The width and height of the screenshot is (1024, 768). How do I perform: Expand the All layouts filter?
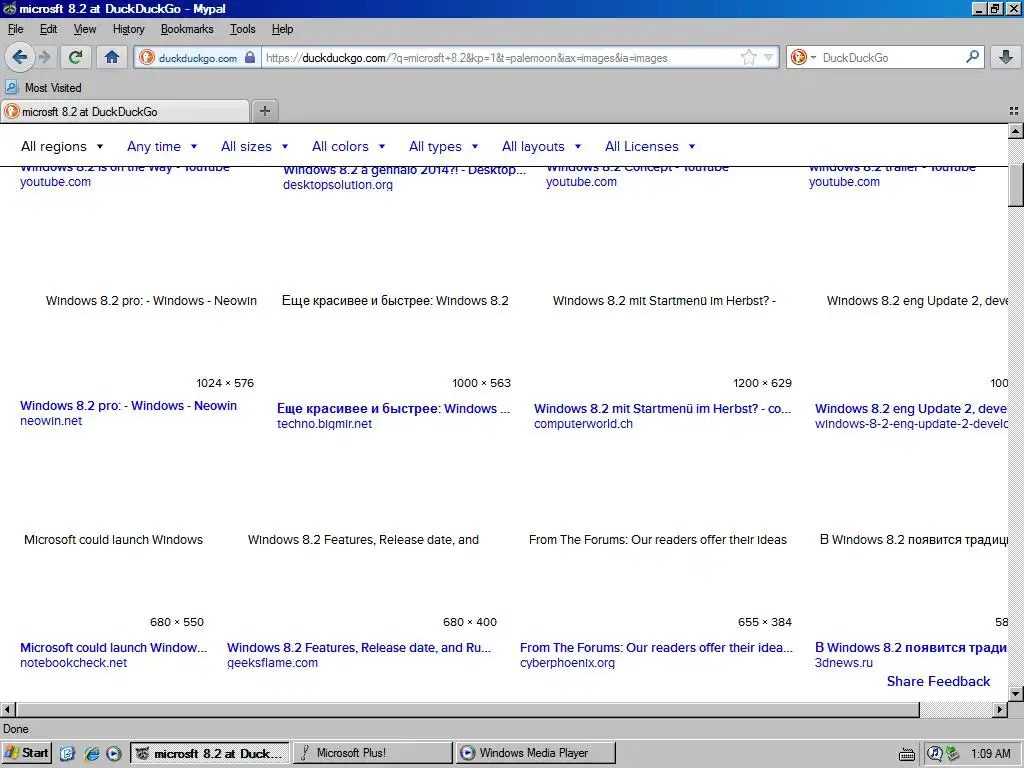541,146
